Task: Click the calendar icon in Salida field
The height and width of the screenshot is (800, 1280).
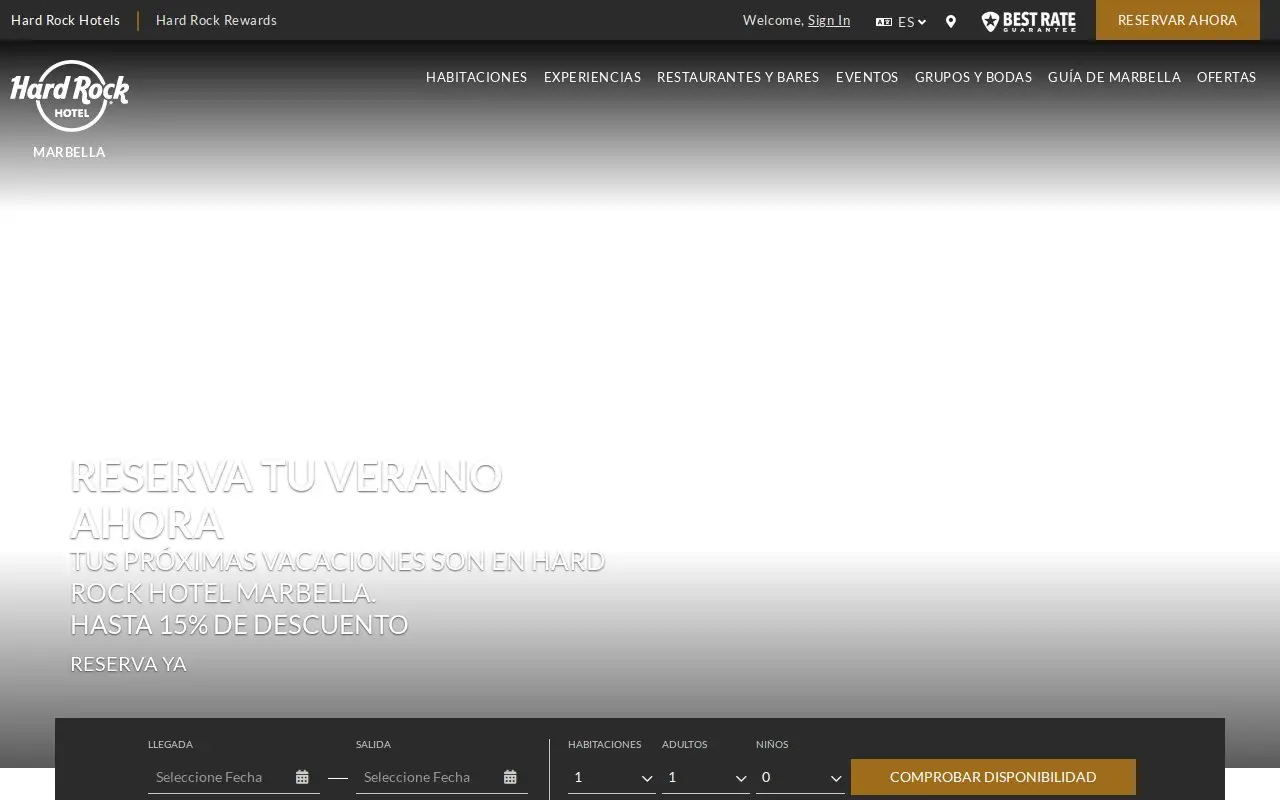Action: tap(510, 777)
